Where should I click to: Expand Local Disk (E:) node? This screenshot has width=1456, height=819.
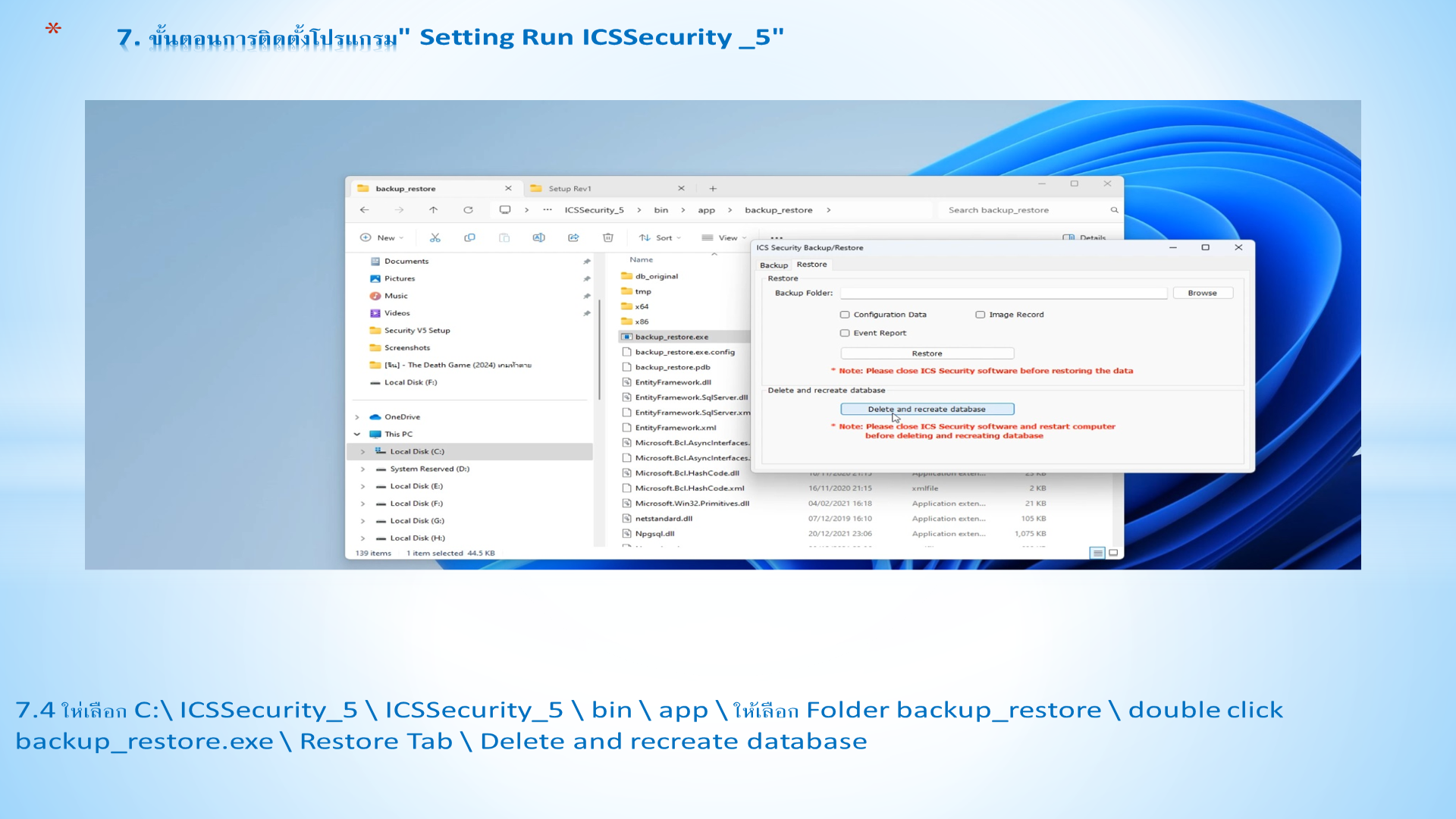363,487
